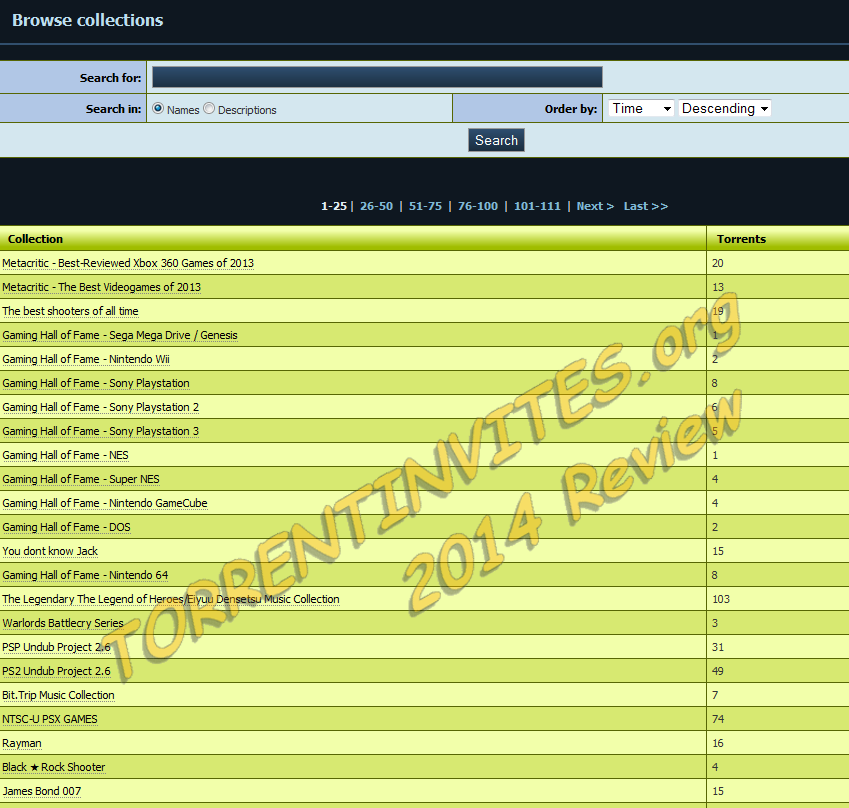The width and height of the screenshot is (849, 808).
Task: Open Legend of Heroes Music Collection
Action: pos(171,599)
